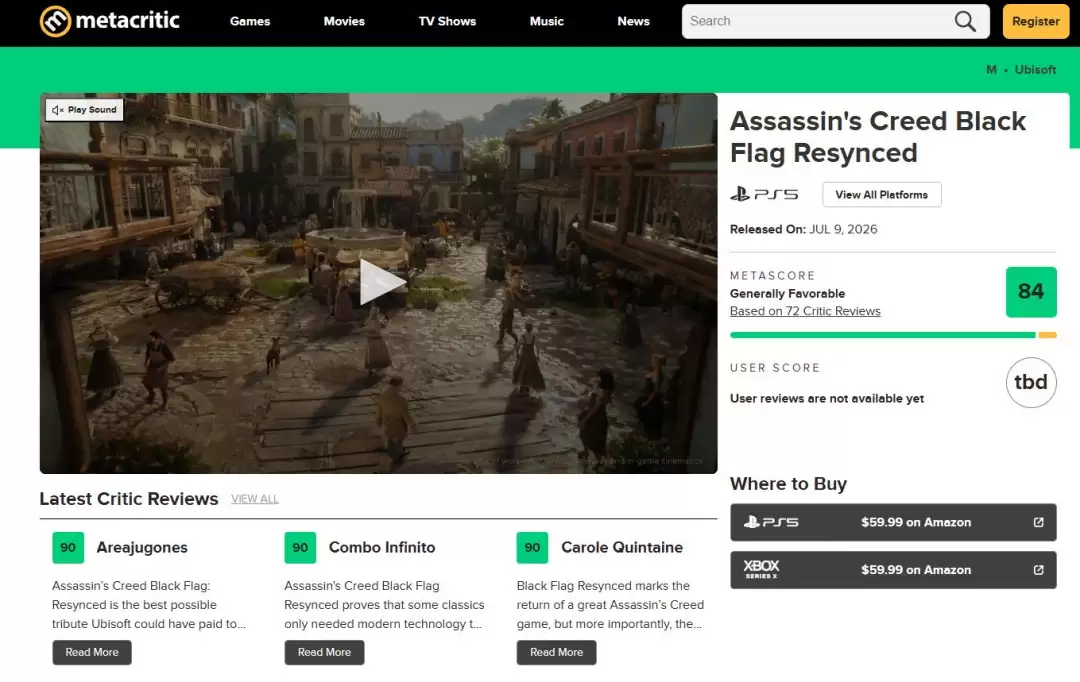Open the TV Shows menu
Screen dimensions: 1080x682
pos(447,21)
